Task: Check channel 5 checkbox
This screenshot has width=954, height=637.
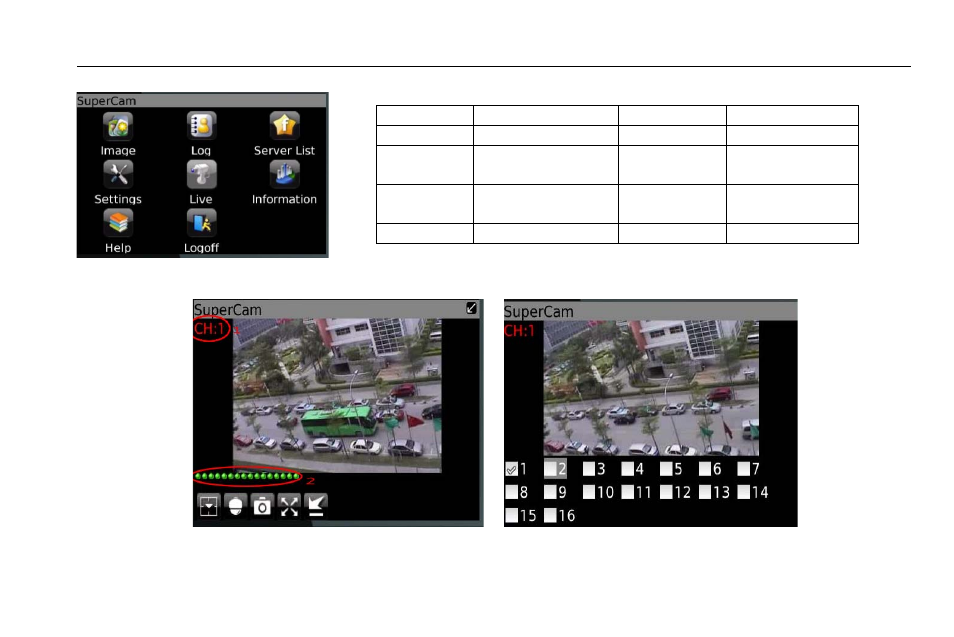Action: (666, 468)
